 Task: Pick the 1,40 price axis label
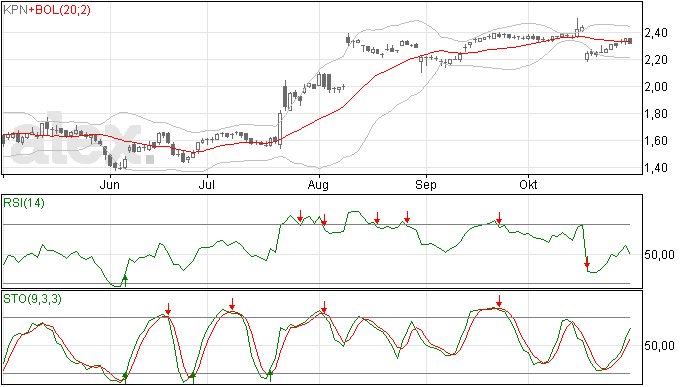point(656,168)
